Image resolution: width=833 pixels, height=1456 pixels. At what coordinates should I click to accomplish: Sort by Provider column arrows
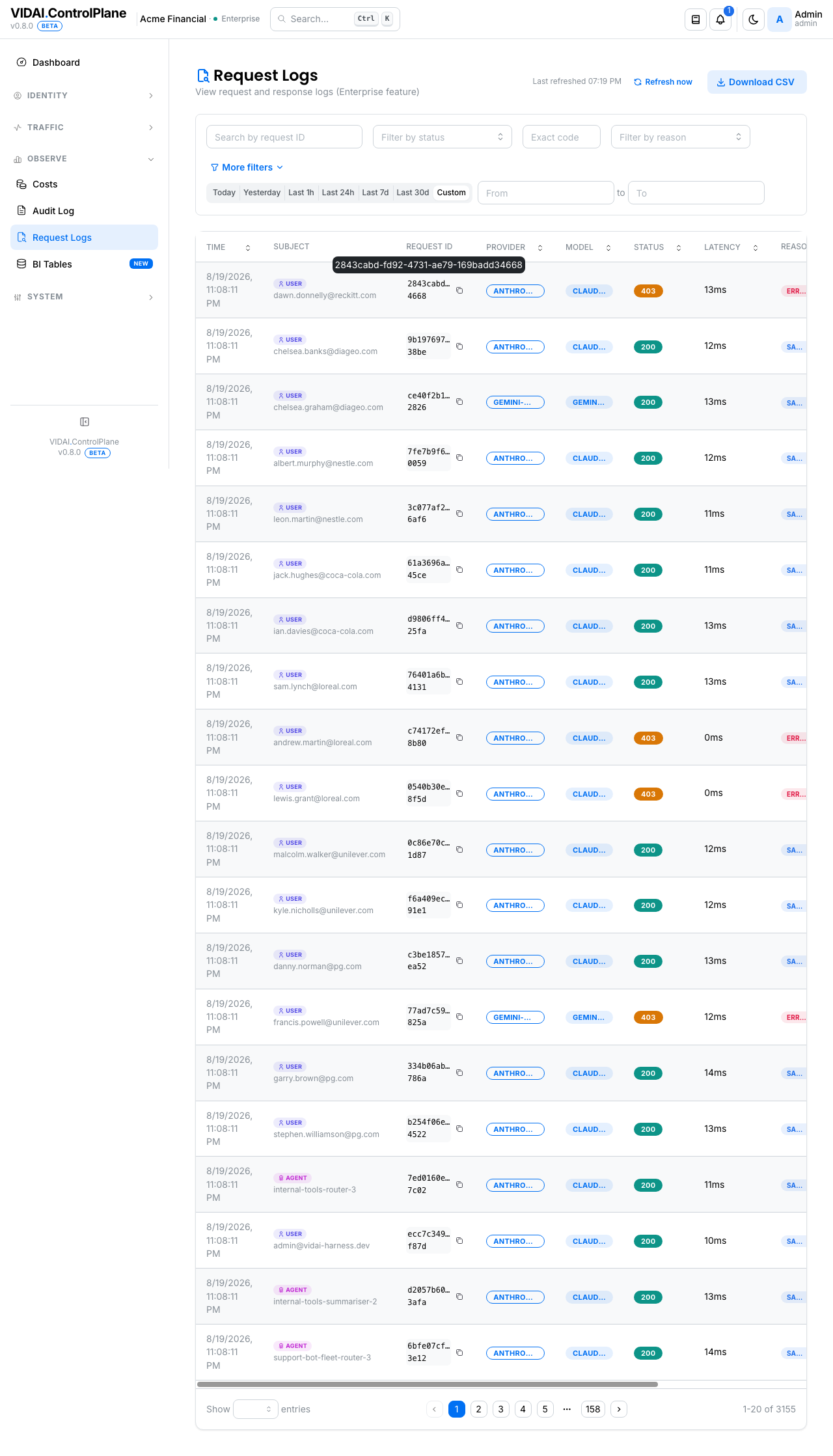click(x=540, y=247)
